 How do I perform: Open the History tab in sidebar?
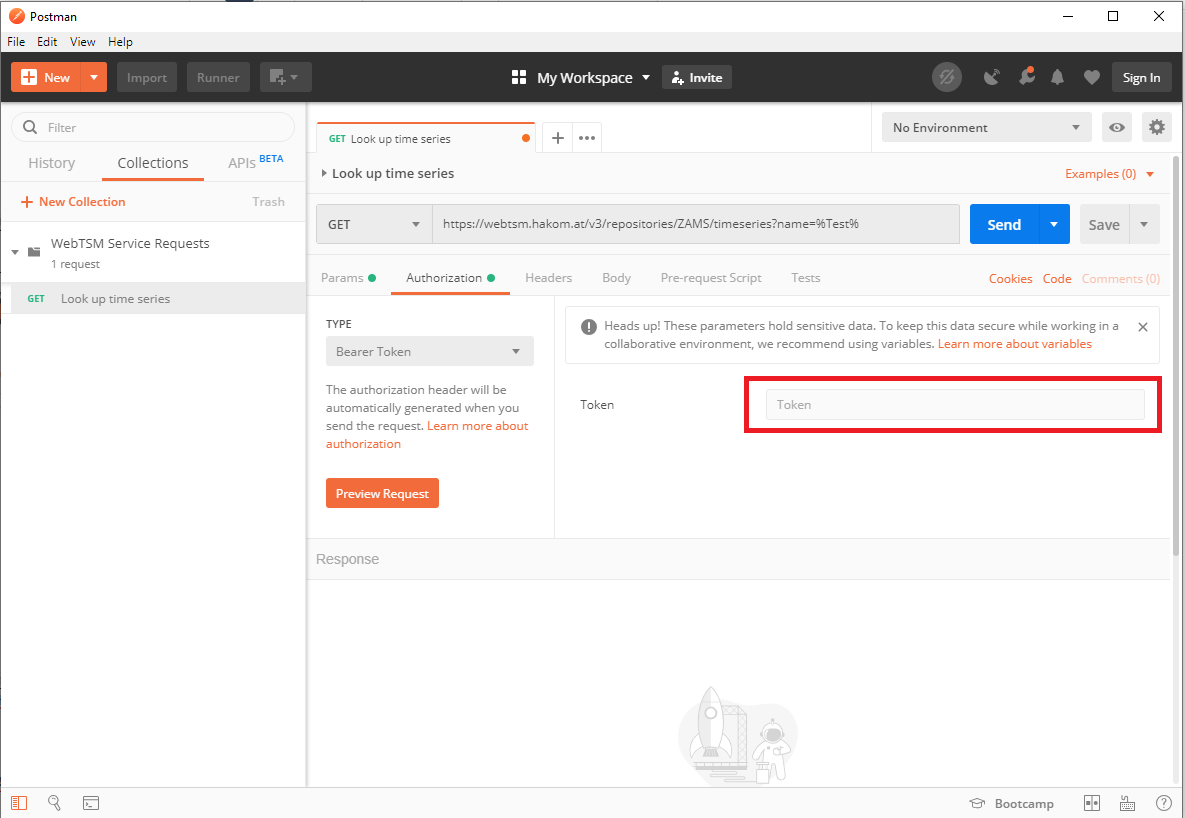pos(51,163)
